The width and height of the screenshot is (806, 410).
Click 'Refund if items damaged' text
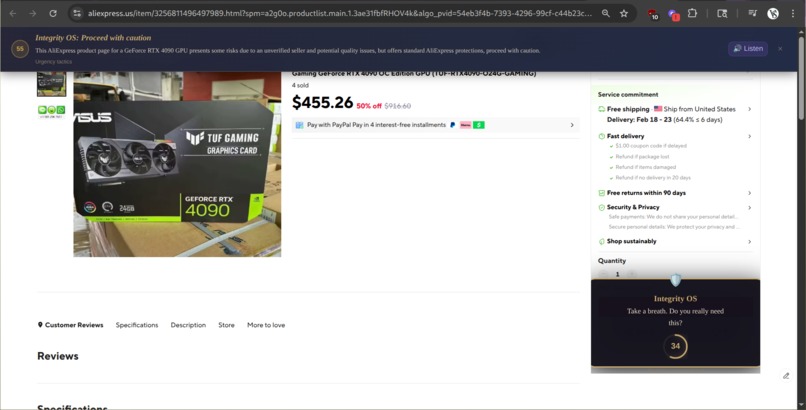646,167
